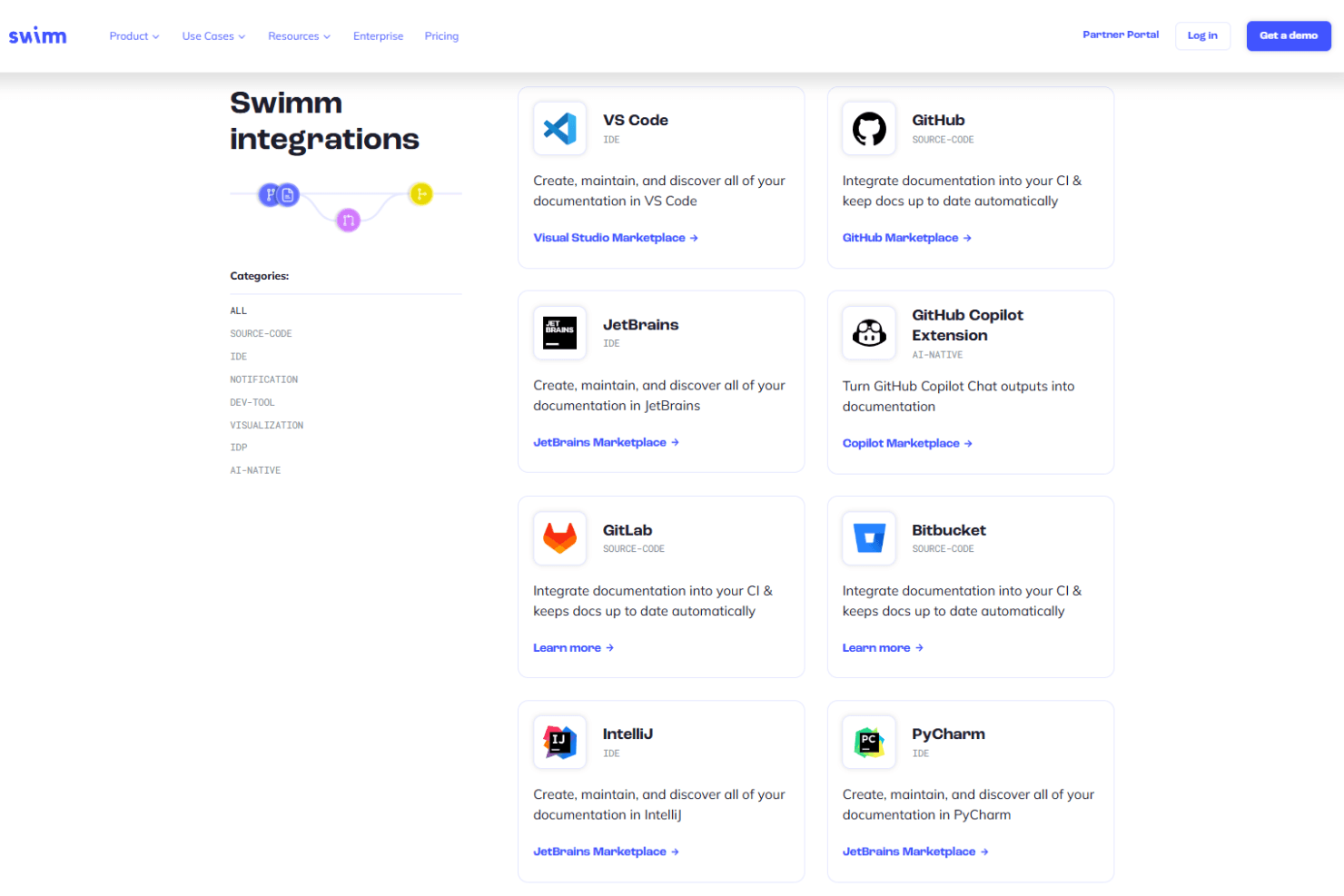Click the GitHub octocat logo icon

[869, 129]
